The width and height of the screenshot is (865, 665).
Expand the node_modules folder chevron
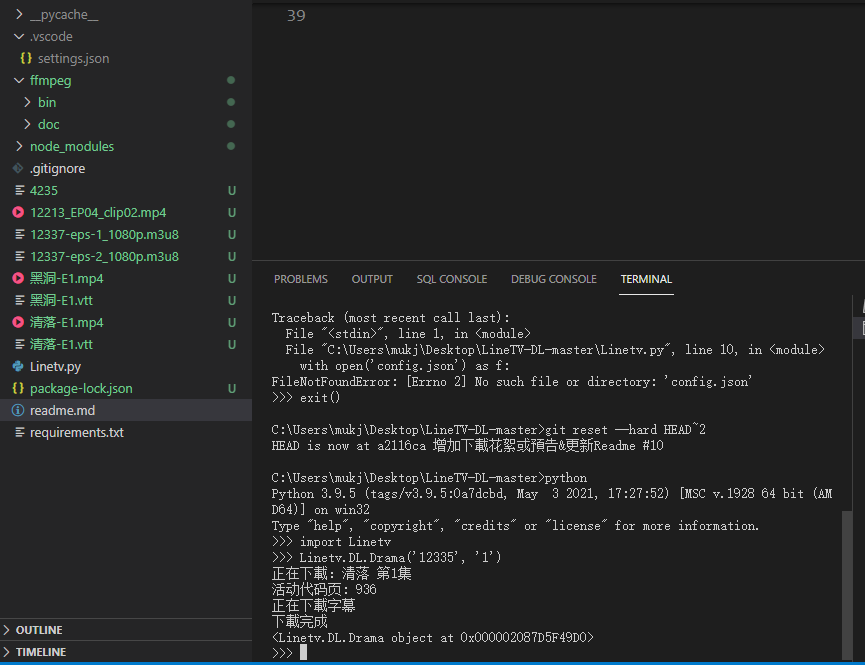(x=19, y=146)
